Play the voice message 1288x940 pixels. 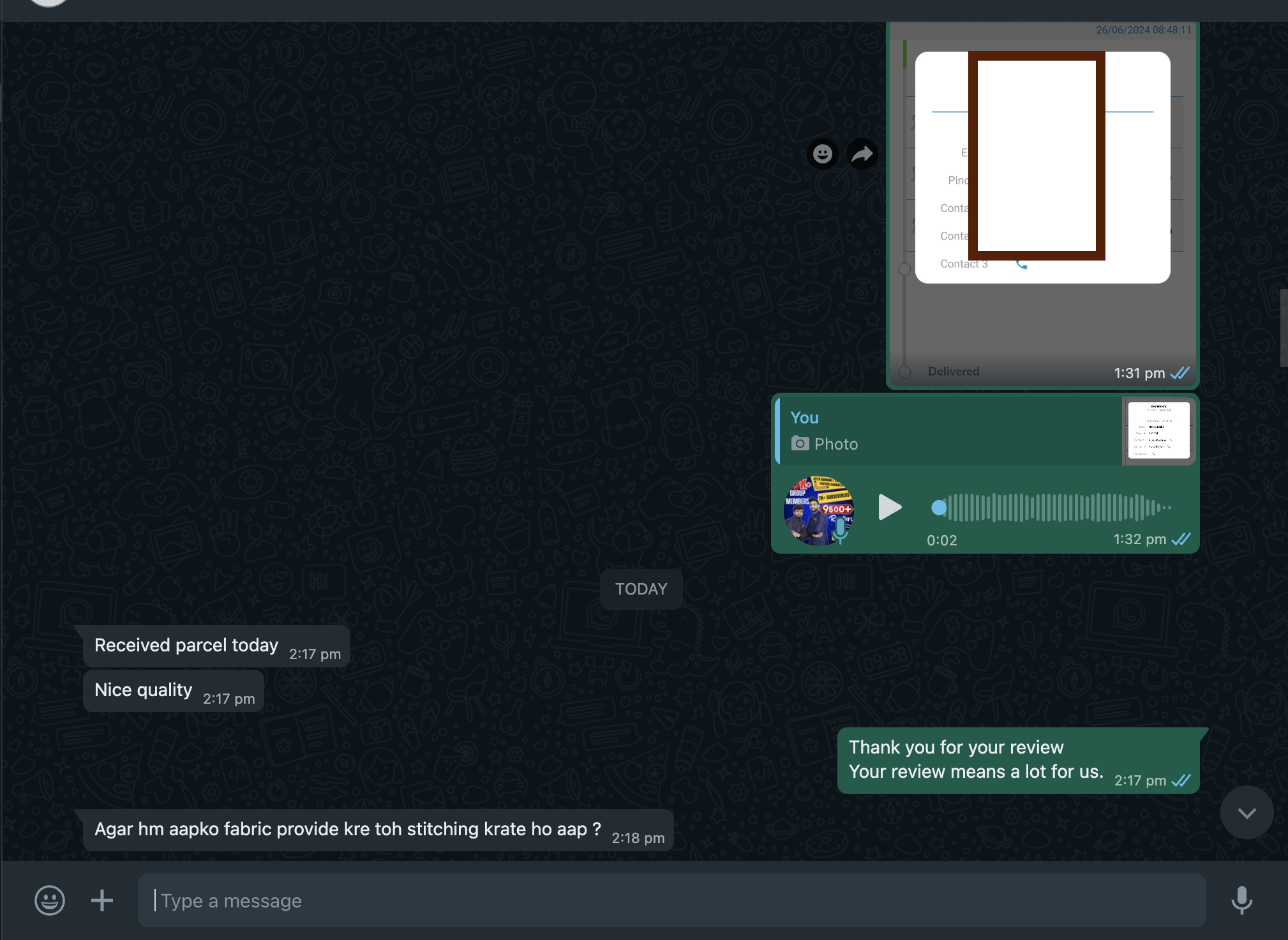click(889, 508)
